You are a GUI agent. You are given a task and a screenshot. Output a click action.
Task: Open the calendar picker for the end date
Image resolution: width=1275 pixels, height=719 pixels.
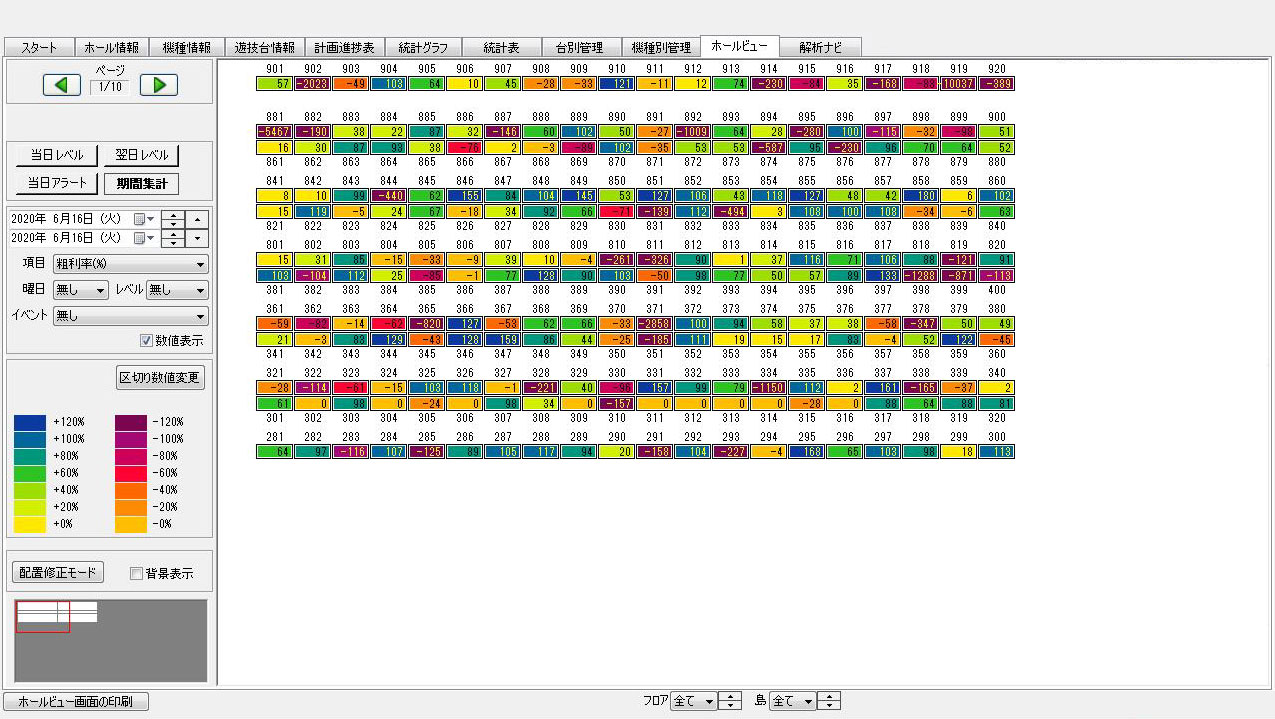coord(140,237)
